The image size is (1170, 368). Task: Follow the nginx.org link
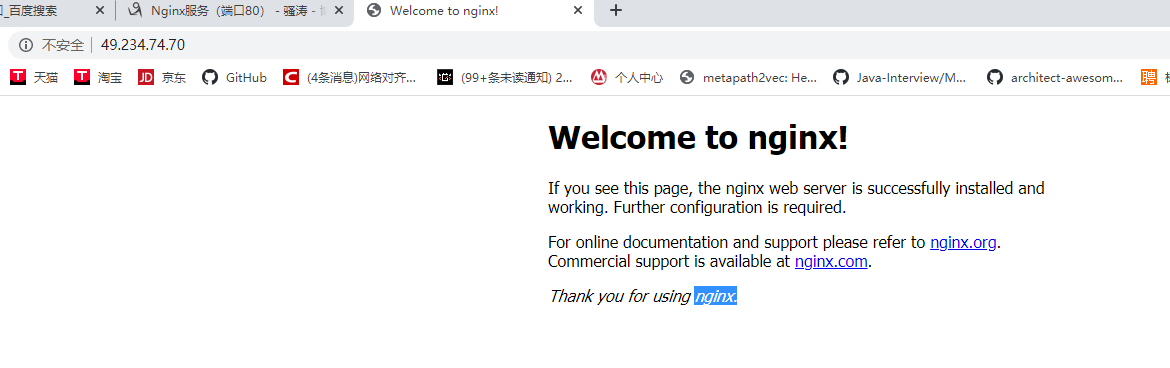963,243
